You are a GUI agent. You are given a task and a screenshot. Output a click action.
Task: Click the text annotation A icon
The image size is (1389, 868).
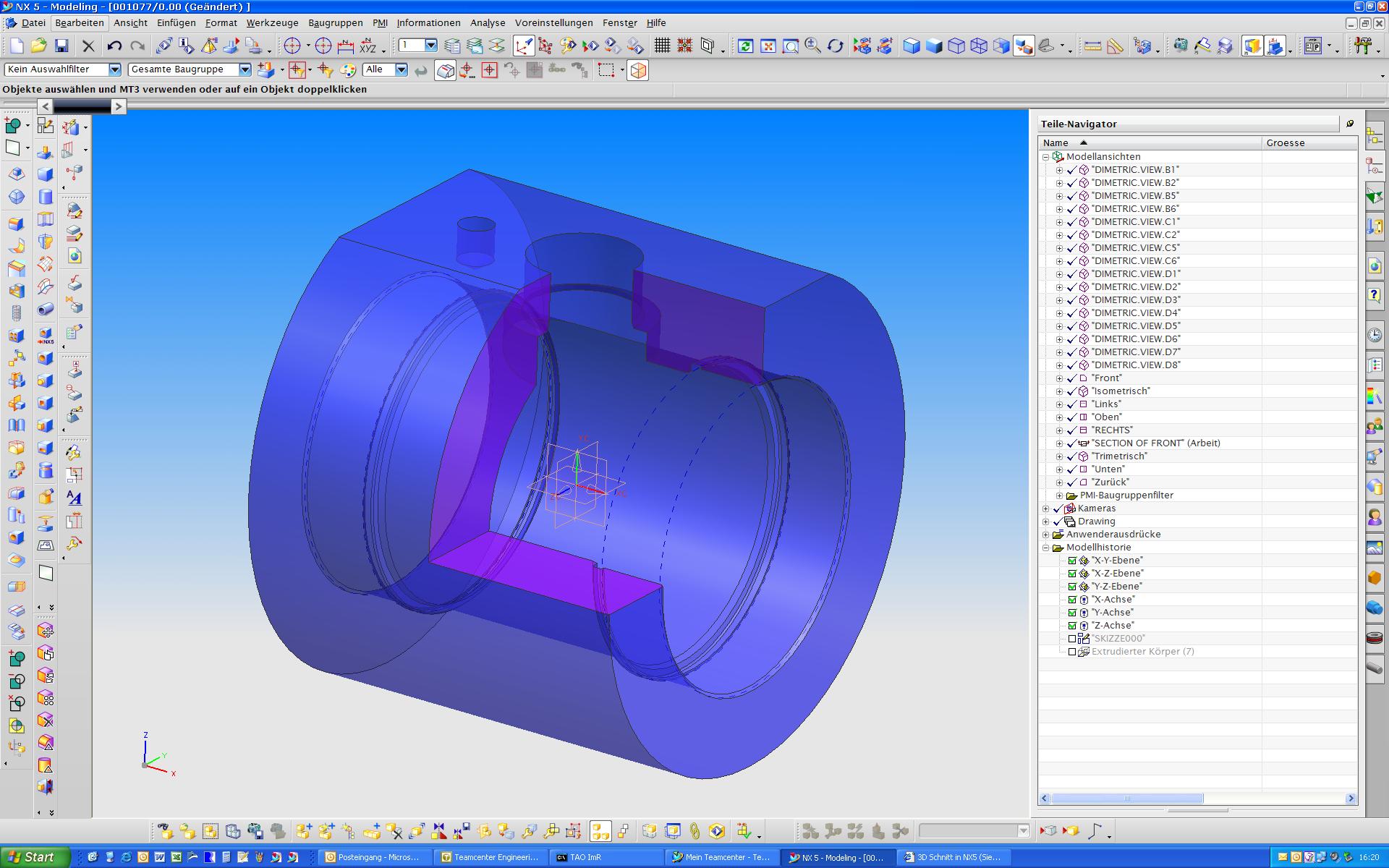[74, 498]
